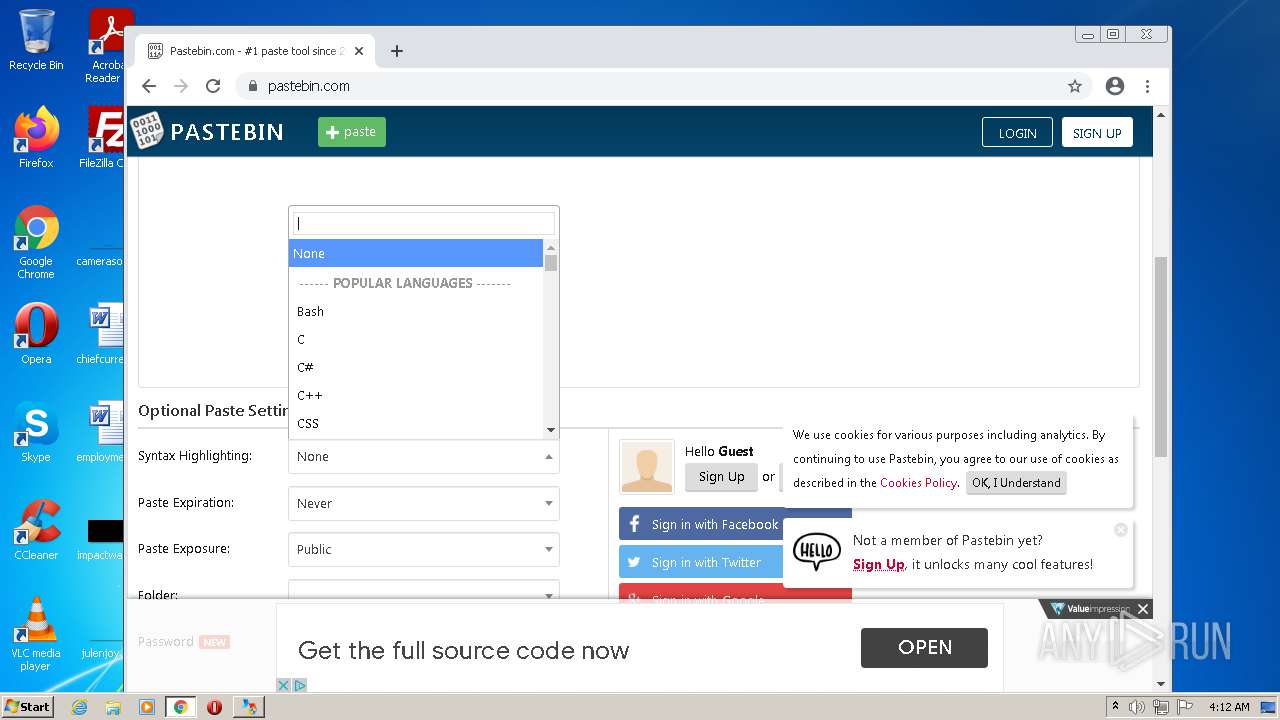Launch Internet Explorer from taskbar

[79, 707]
